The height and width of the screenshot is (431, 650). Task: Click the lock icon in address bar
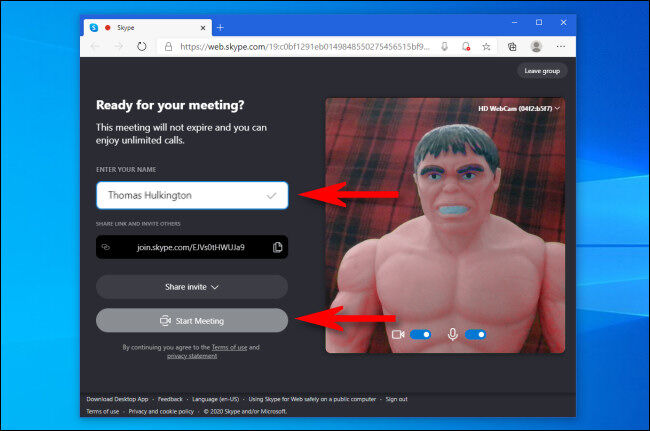tap(168, 46)
